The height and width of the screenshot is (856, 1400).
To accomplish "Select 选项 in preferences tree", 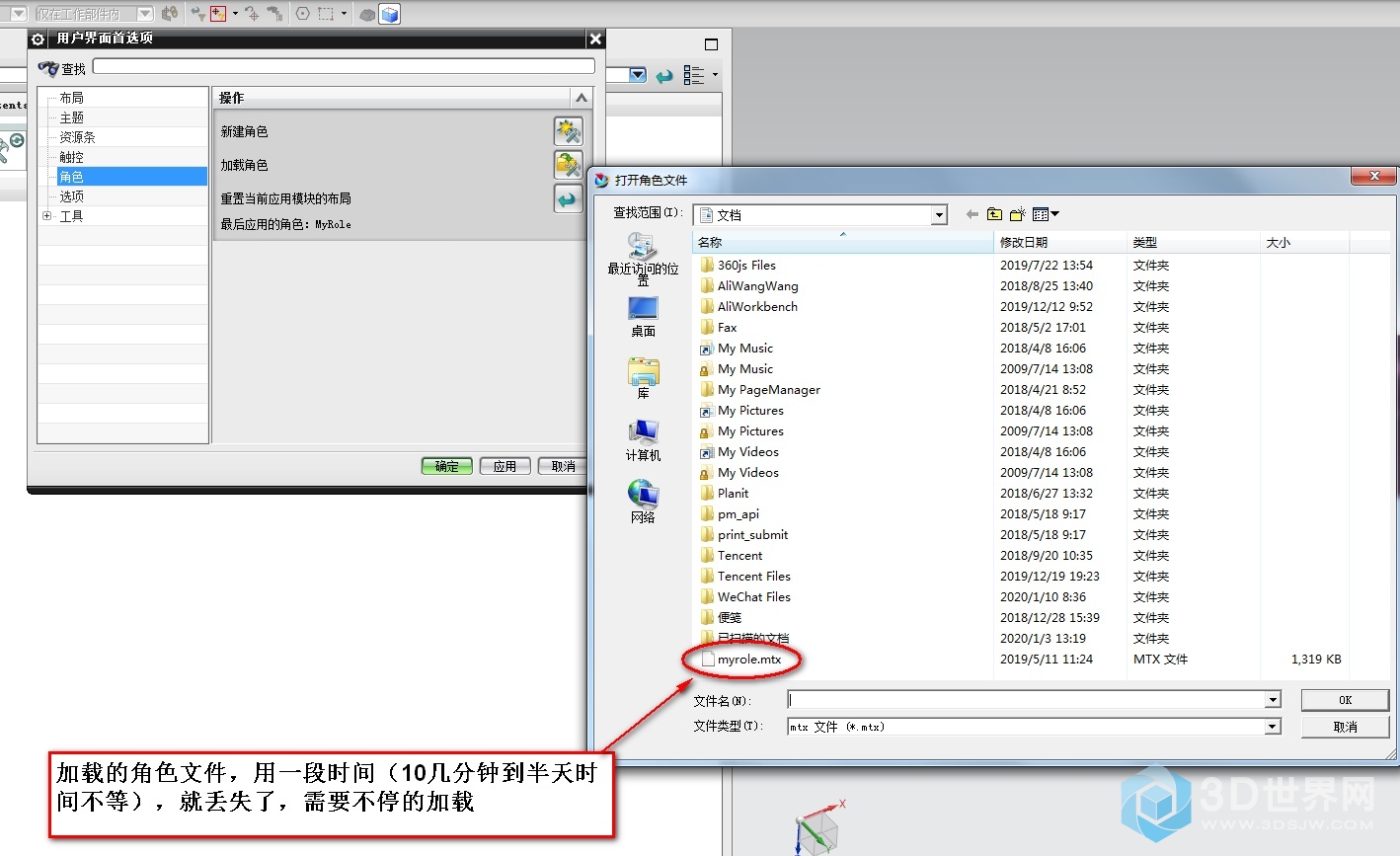I will [x=71, y=196].
